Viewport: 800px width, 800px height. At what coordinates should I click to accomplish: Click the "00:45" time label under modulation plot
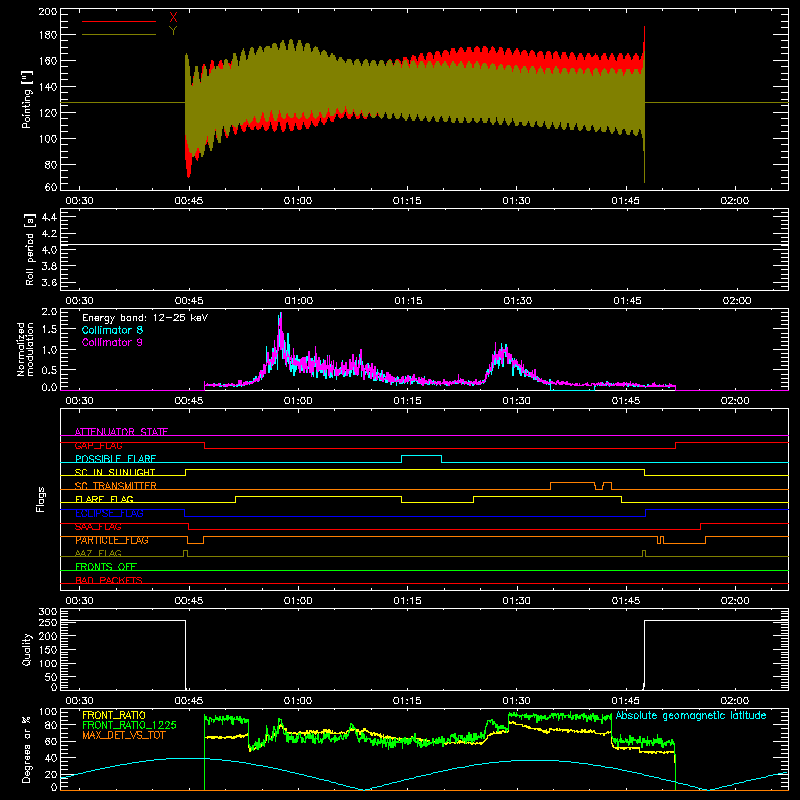pos(189,401)
